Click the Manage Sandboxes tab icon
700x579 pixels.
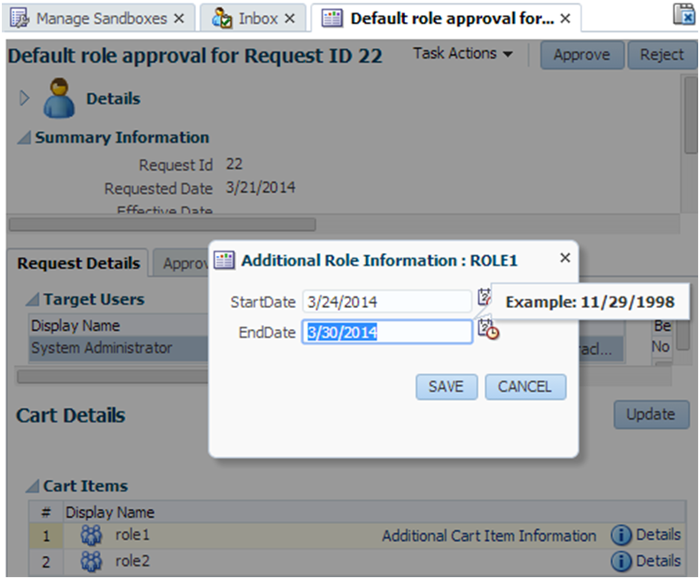pyautogui.click(x=19, y=18)
